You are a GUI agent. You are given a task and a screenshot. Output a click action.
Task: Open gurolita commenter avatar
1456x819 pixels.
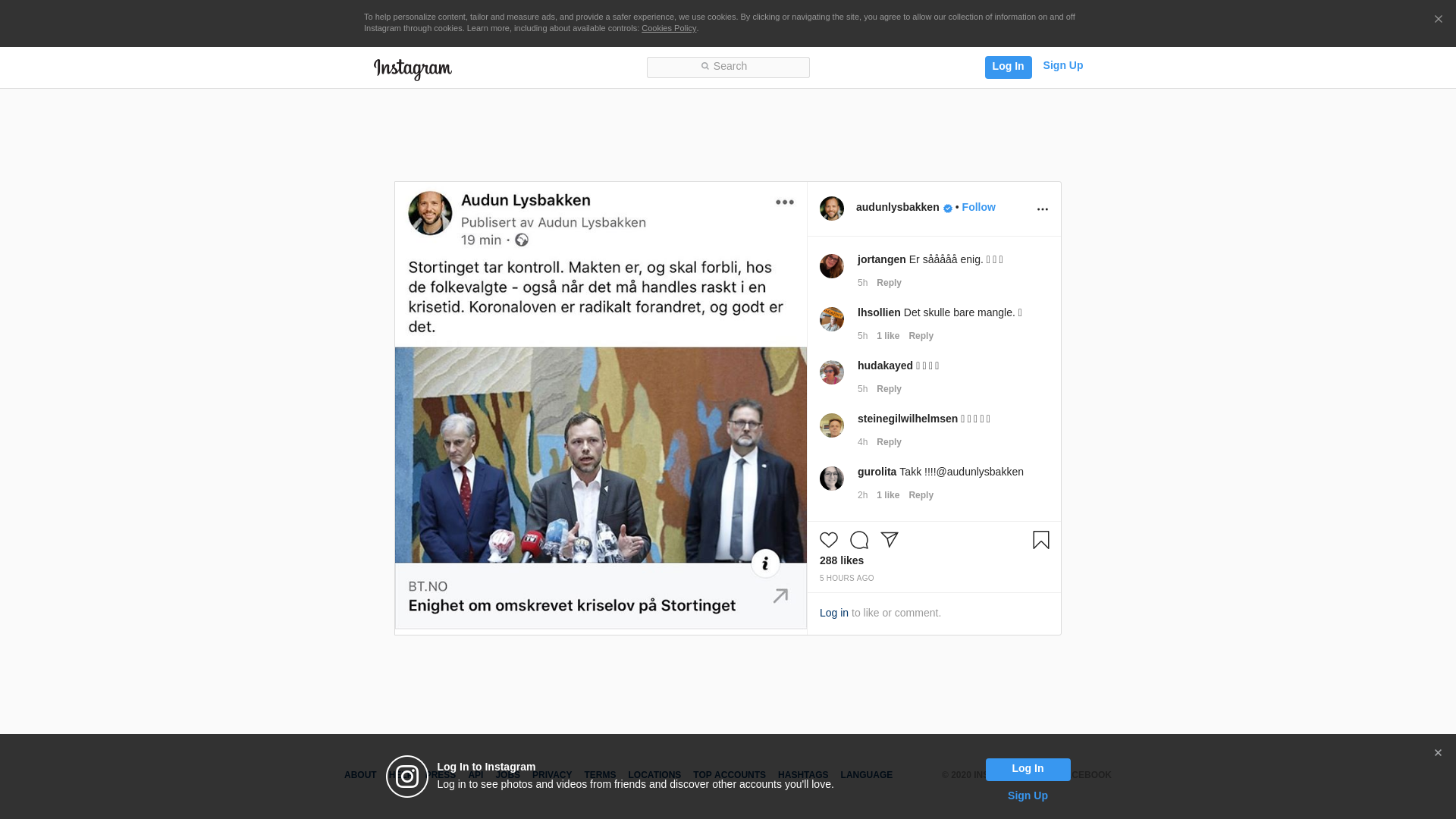point(832,479)
